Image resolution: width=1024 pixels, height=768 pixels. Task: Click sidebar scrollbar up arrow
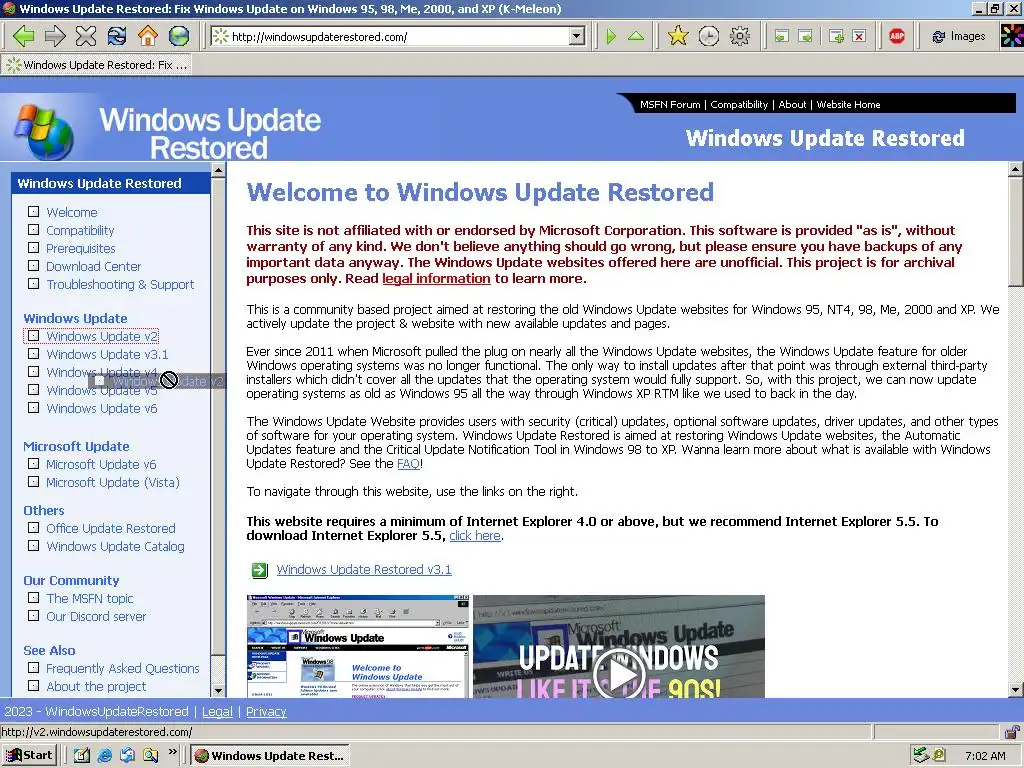click(x=218, y=170)
